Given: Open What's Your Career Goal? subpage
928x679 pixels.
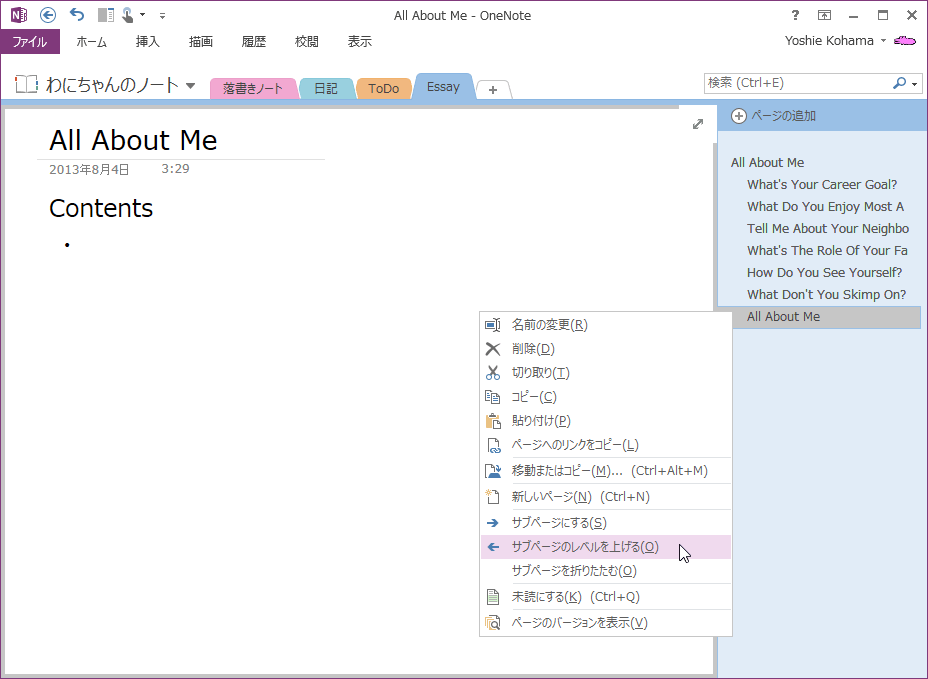Looking at the screenshot, I should [822, 184].
